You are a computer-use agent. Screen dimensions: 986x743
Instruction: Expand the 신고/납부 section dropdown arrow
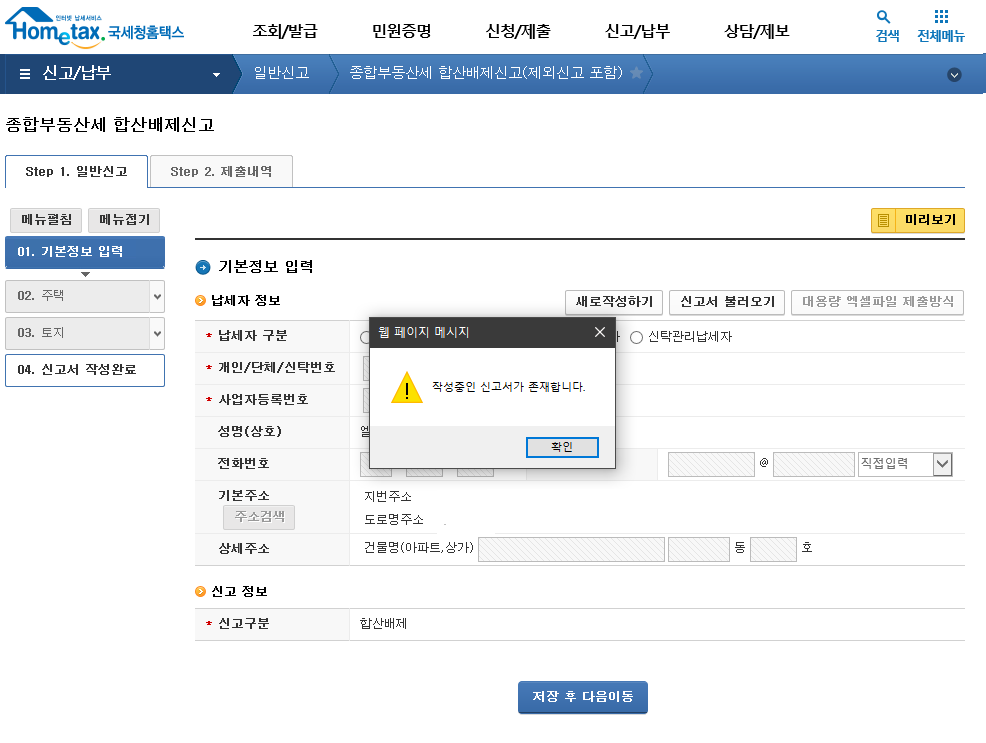coord(216,75)
